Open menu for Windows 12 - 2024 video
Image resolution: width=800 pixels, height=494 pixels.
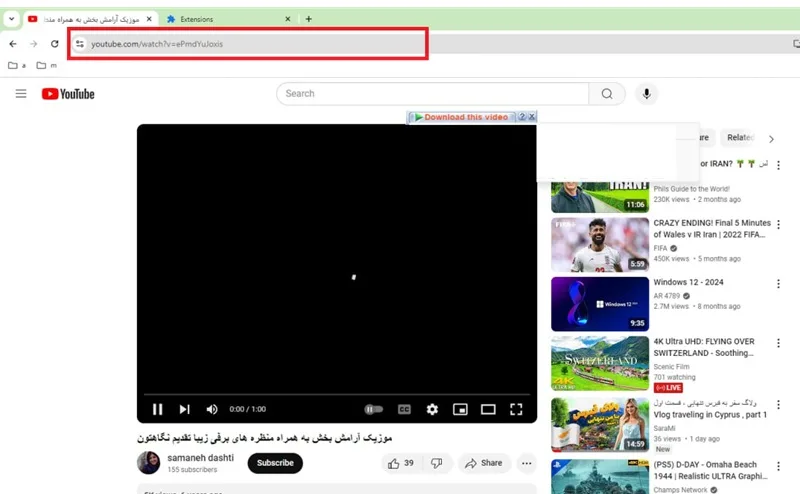point(779,283)
